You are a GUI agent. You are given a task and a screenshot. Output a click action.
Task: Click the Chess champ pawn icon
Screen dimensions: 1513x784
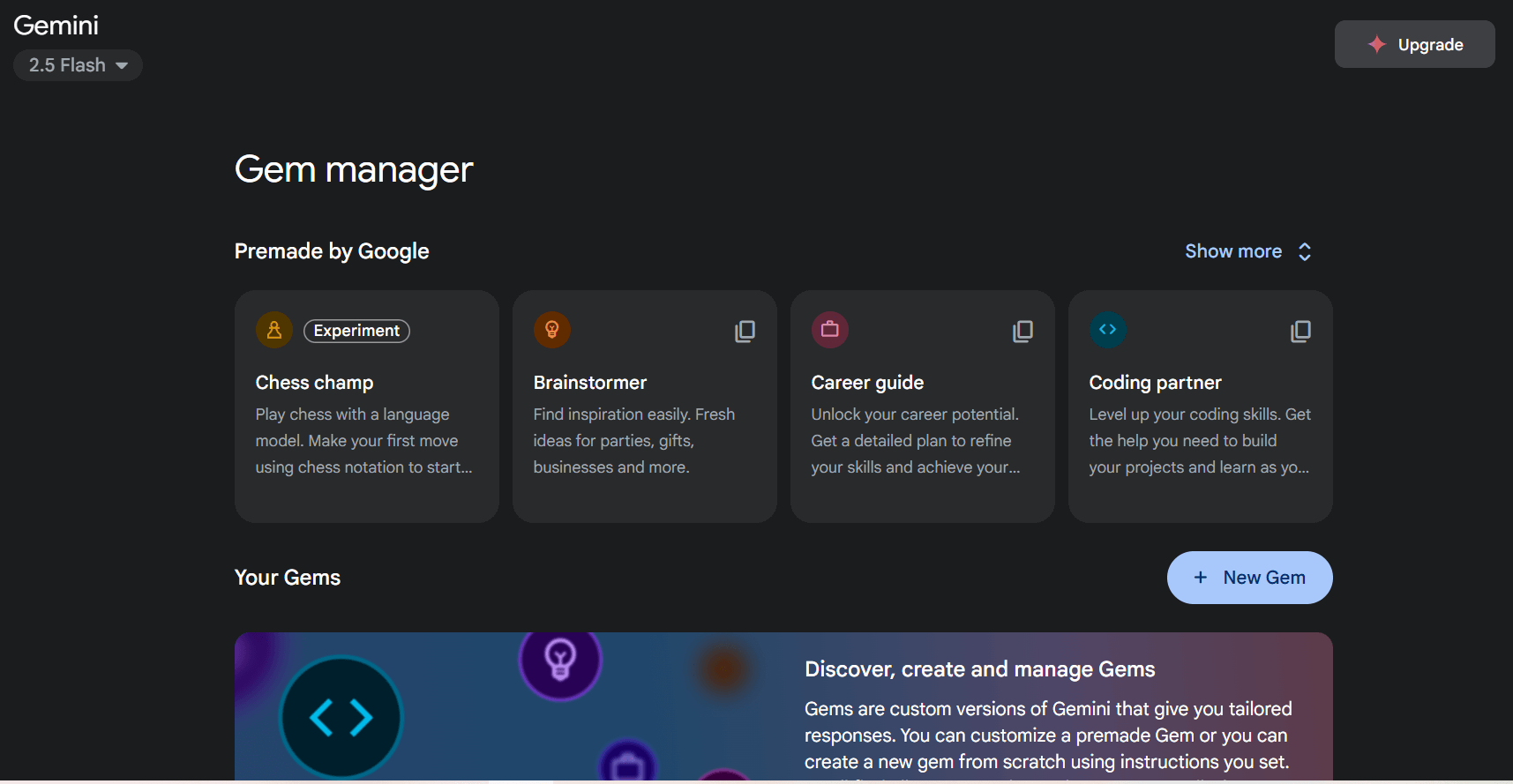tap(274, 330)
